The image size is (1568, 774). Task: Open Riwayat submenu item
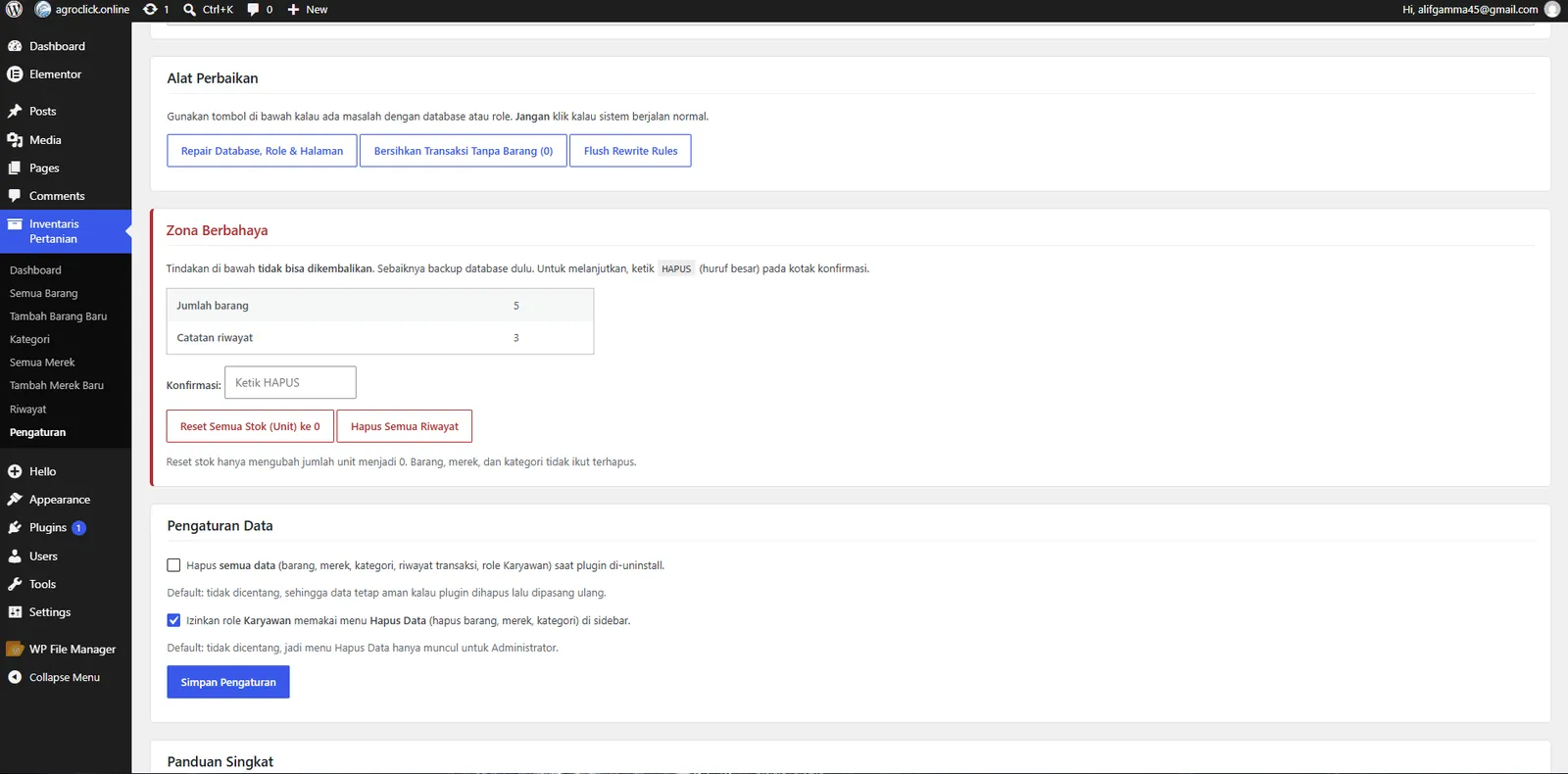click(27, 410)
